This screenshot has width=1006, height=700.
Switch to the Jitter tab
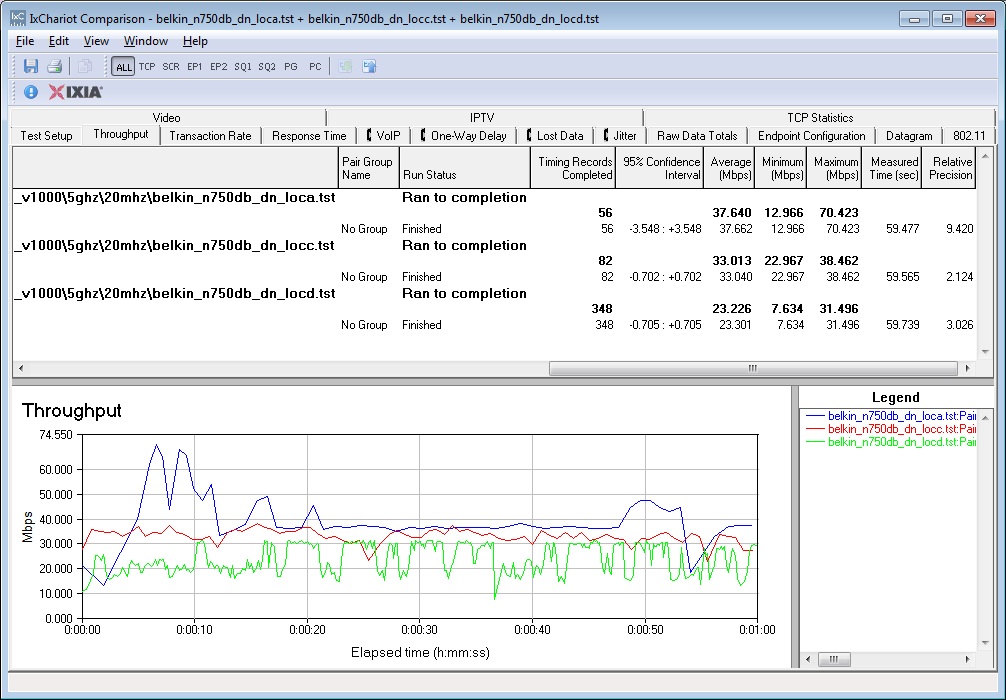(620, 135)
